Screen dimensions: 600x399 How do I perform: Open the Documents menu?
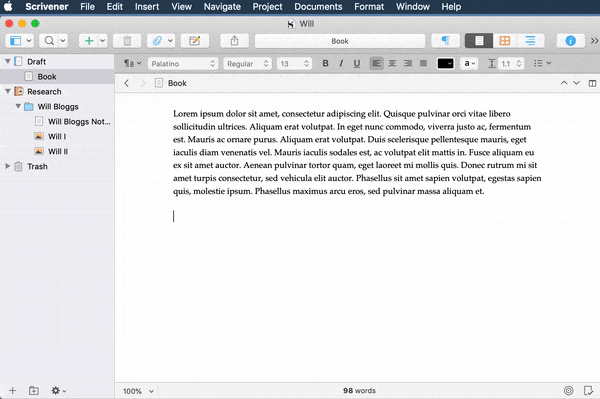(318, 7)
